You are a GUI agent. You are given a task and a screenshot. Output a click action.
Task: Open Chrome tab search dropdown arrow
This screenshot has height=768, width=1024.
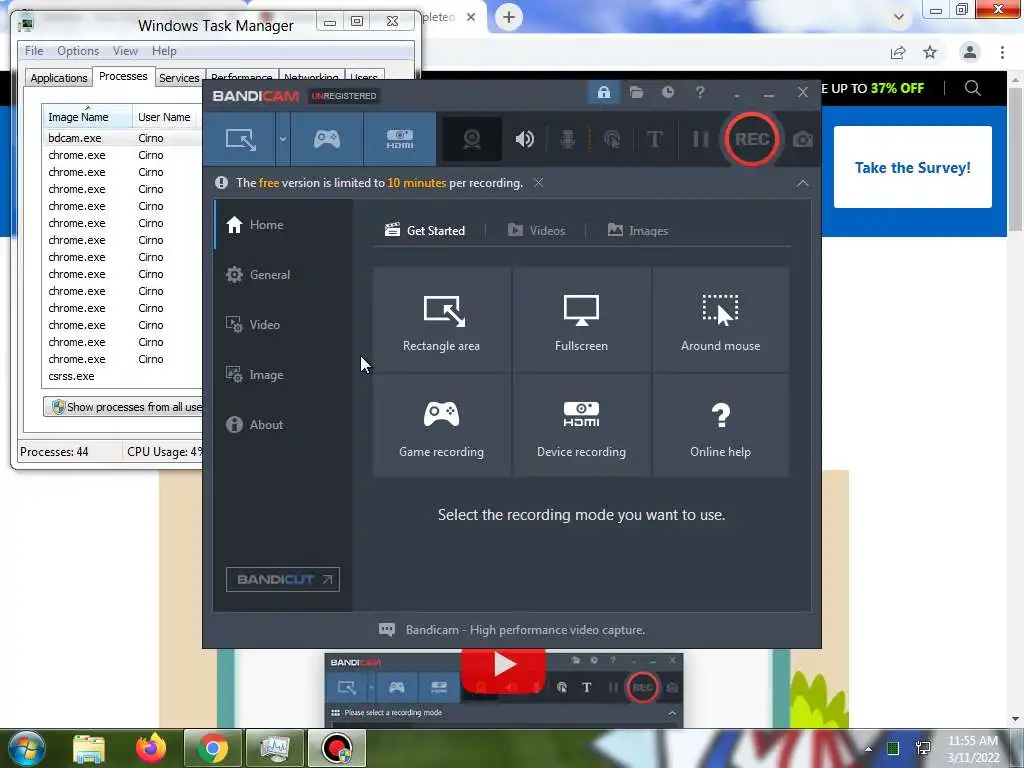[899, 17]
